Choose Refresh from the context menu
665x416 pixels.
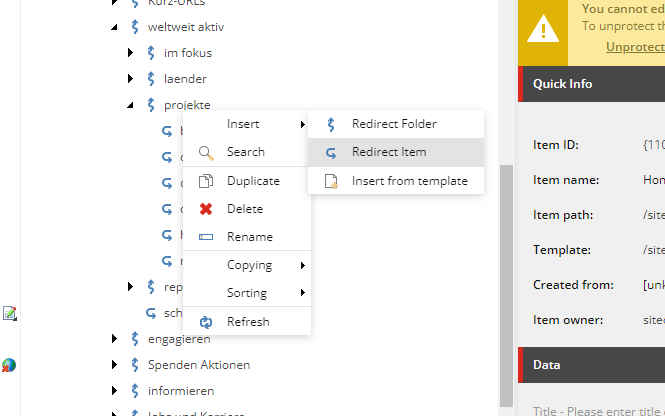tap(246, 322)
